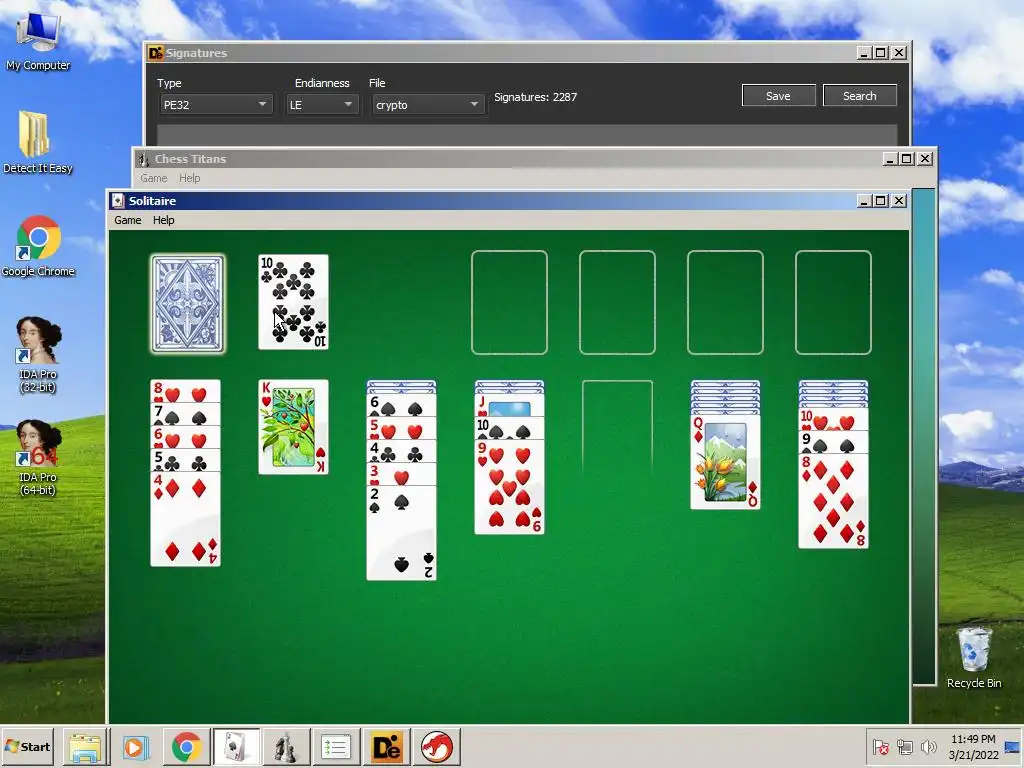This screenshot has width=1024, height=768.
Task: Click the Search button in Signatures
Action: pyautogui.click(x=859, y=95)
